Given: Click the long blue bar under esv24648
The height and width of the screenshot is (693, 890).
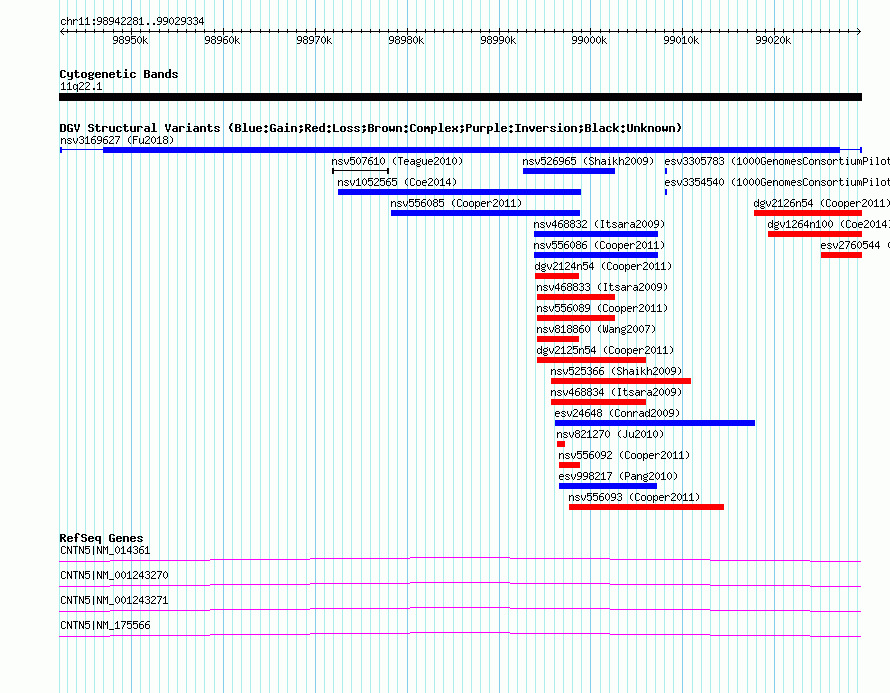Looking at the screenshot, I should click(x=655, y=423).
